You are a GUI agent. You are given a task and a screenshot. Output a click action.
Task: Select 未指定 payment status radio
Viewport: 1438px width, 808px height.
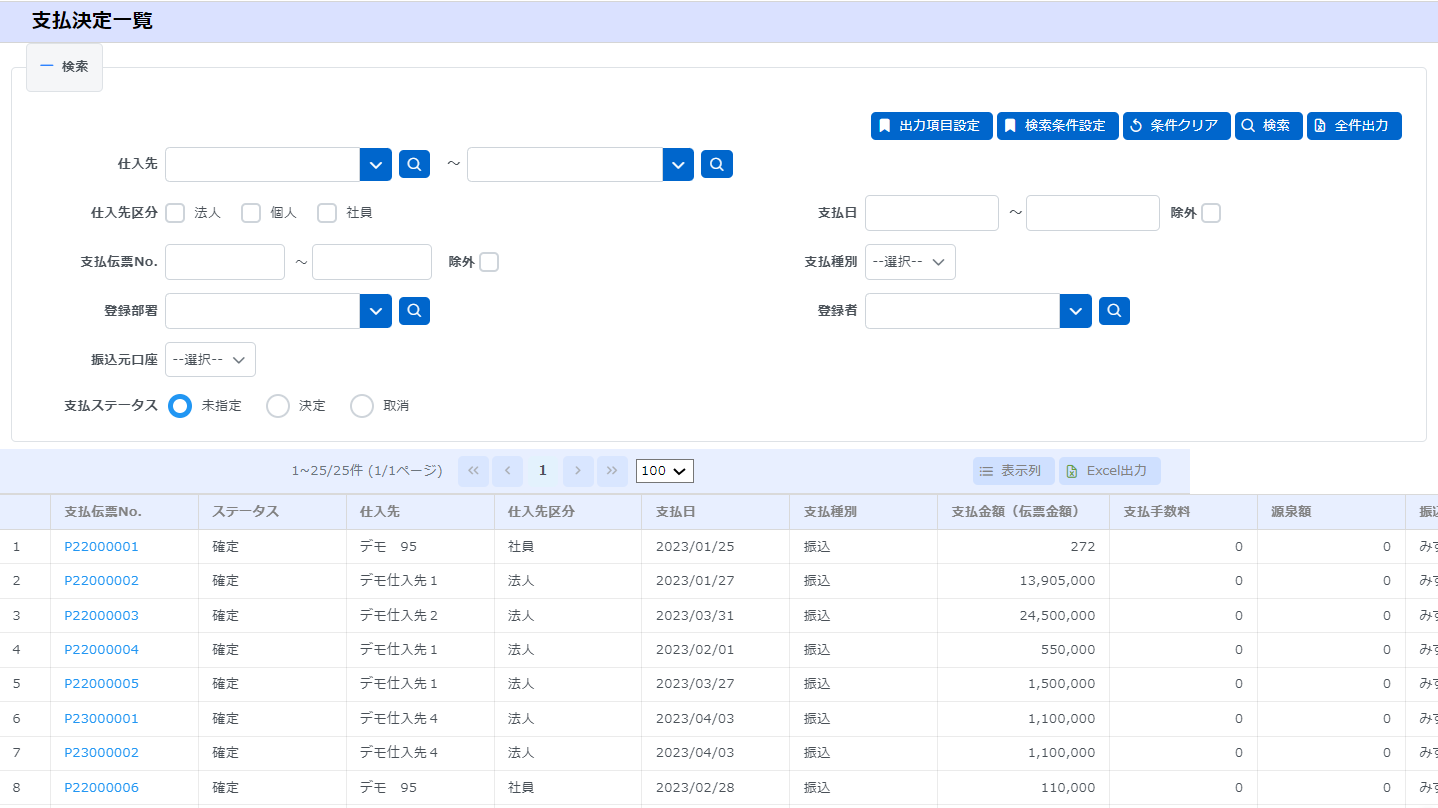point(180,406)
